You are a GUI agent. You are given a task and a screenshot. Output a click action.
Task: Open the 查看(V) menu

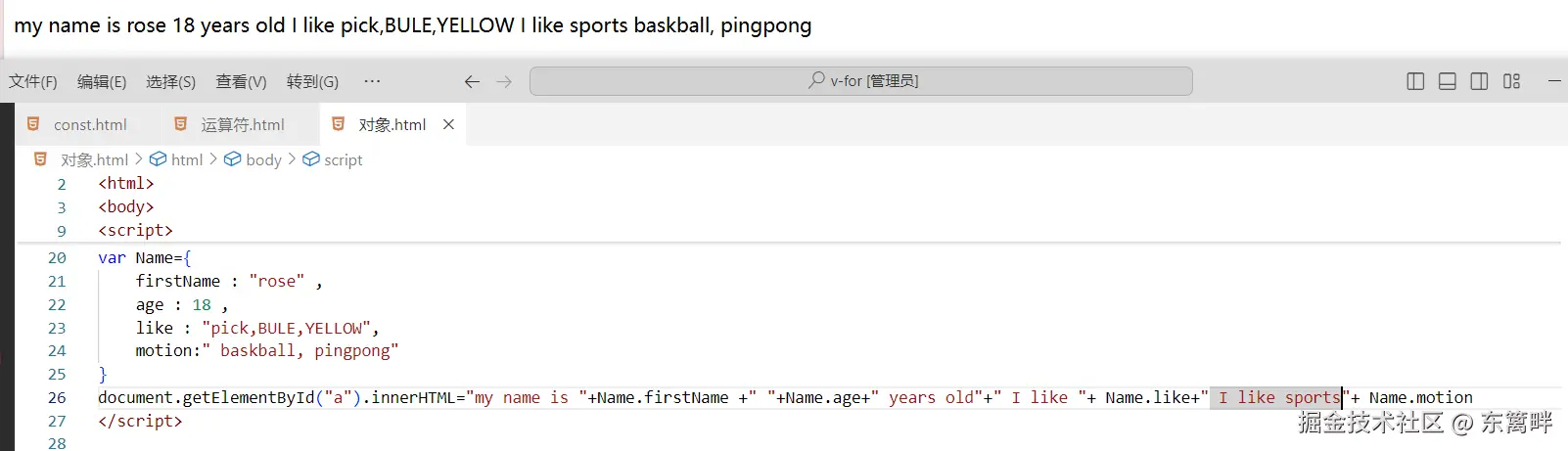coord(241,81)
